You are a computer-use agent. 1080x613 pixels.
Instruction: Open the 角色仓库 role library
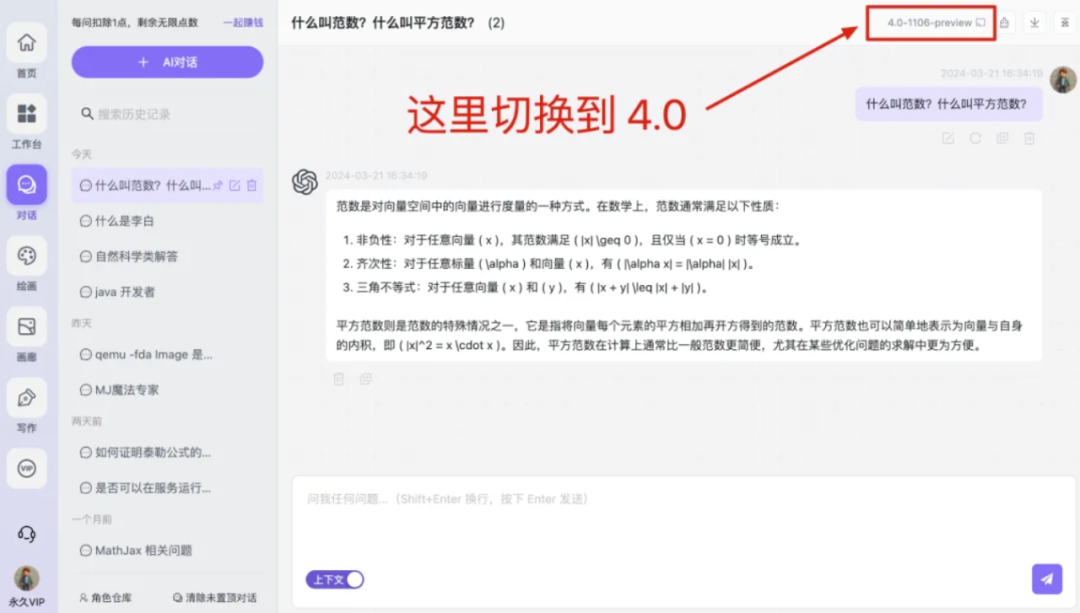click(x=105, y=598)
